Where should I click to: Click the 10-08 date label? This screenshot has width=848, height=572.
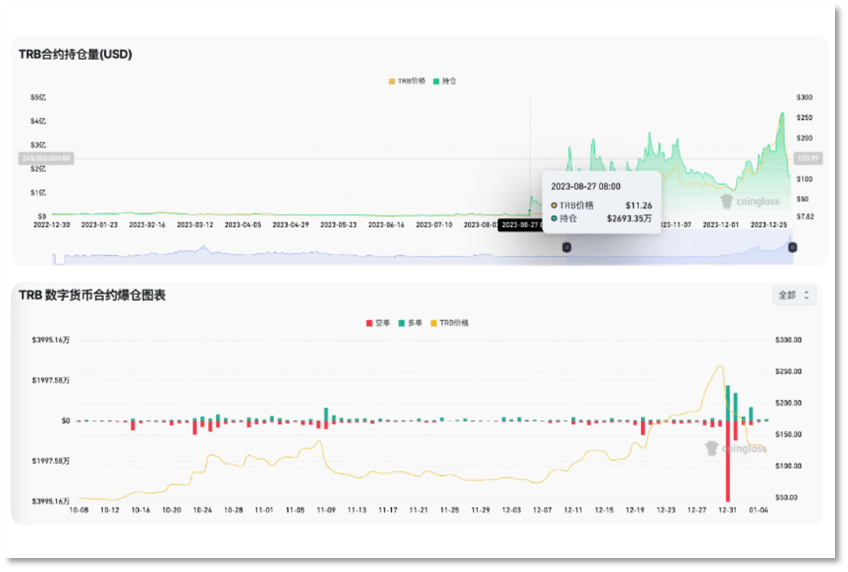pyautogui.click(x=79, y=510)
